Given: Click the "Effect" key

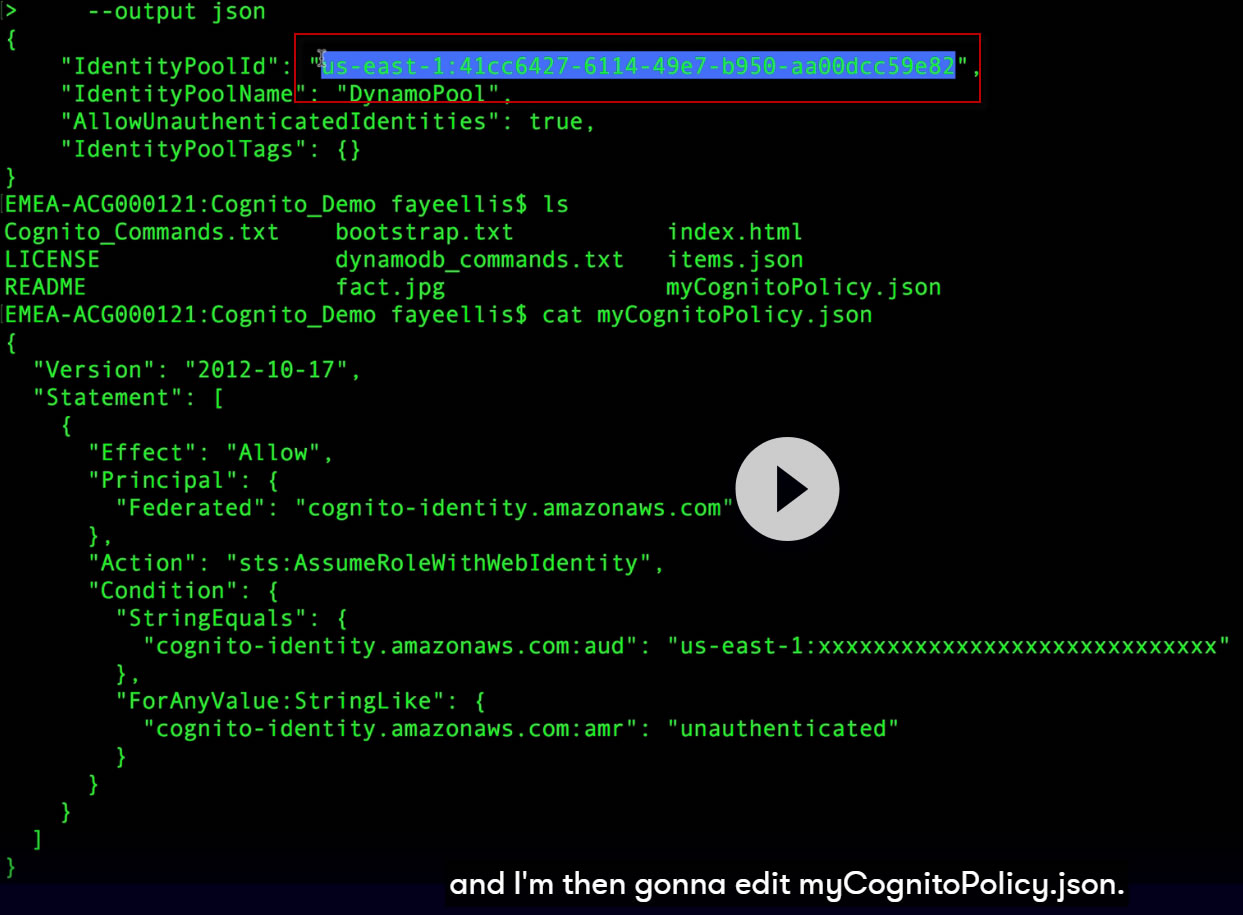Looking at the screenshot, I should click(x=140, y=452).
